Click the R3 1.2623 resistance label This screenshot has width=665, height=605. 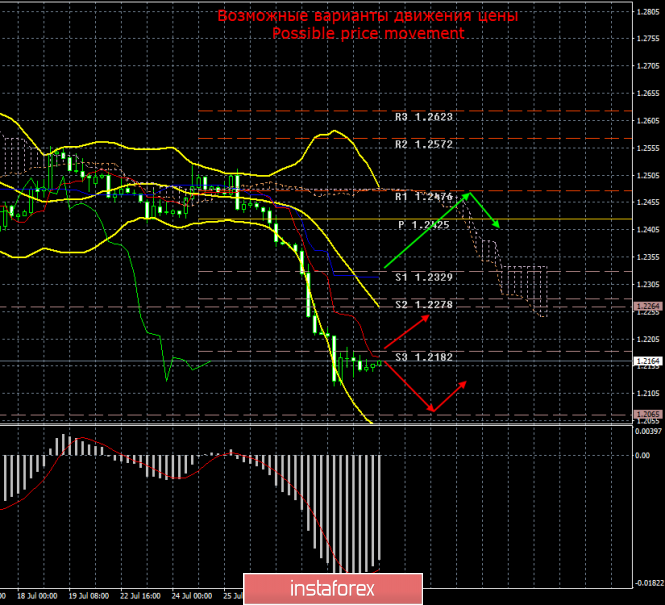(x=424, y=117)
